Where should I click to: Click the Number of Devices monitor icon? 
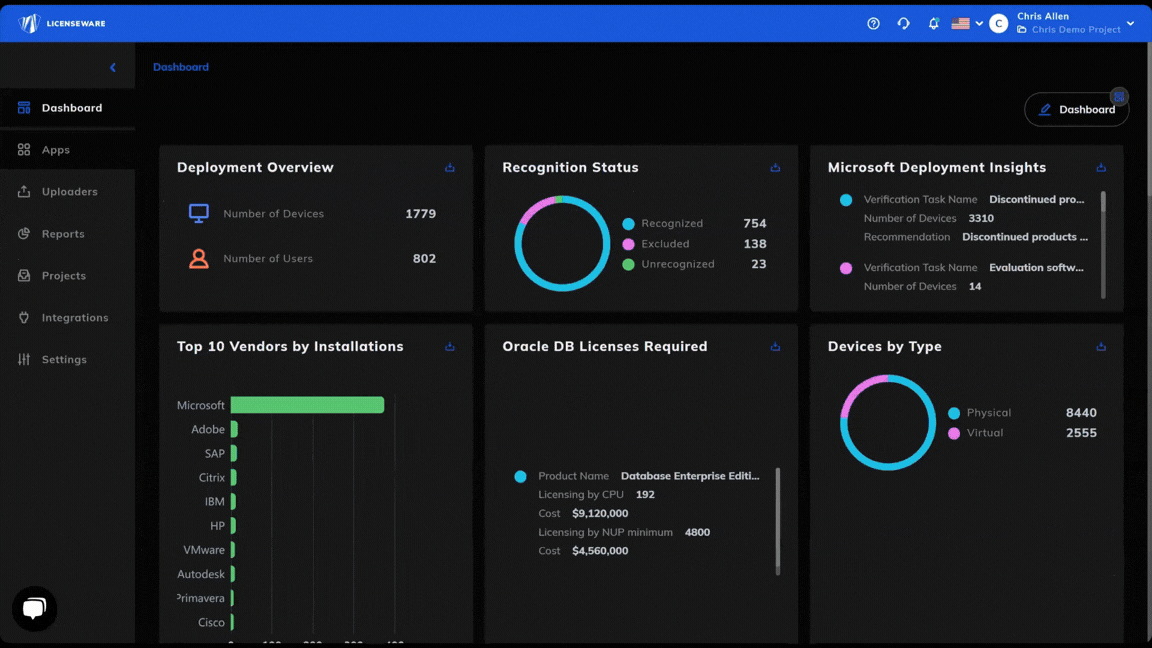point(198,214)
